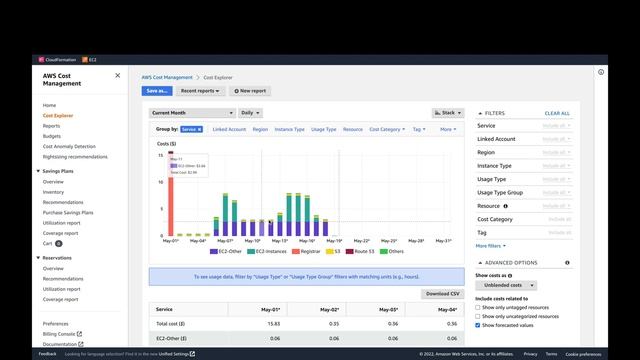This screenshot has height=360, width=640.
Task: Open the Region filter Include all dropdown
Action: click(x=556, y=152)
